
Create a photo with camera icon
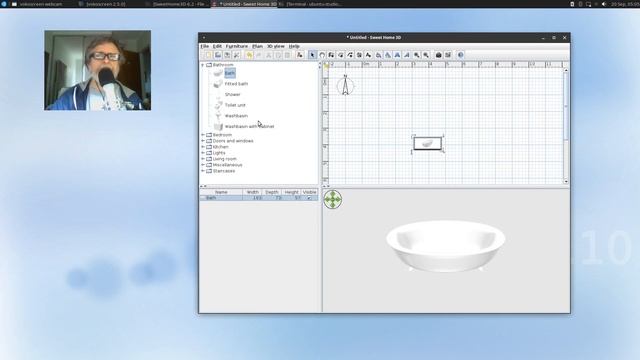pos(438,55)
